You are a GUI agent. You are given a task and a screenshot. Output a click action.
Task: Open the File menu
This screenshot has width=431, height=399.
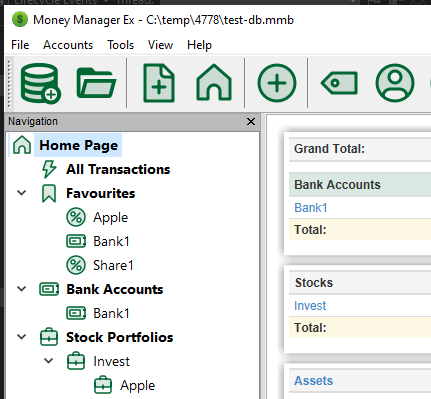pos(20,45)
